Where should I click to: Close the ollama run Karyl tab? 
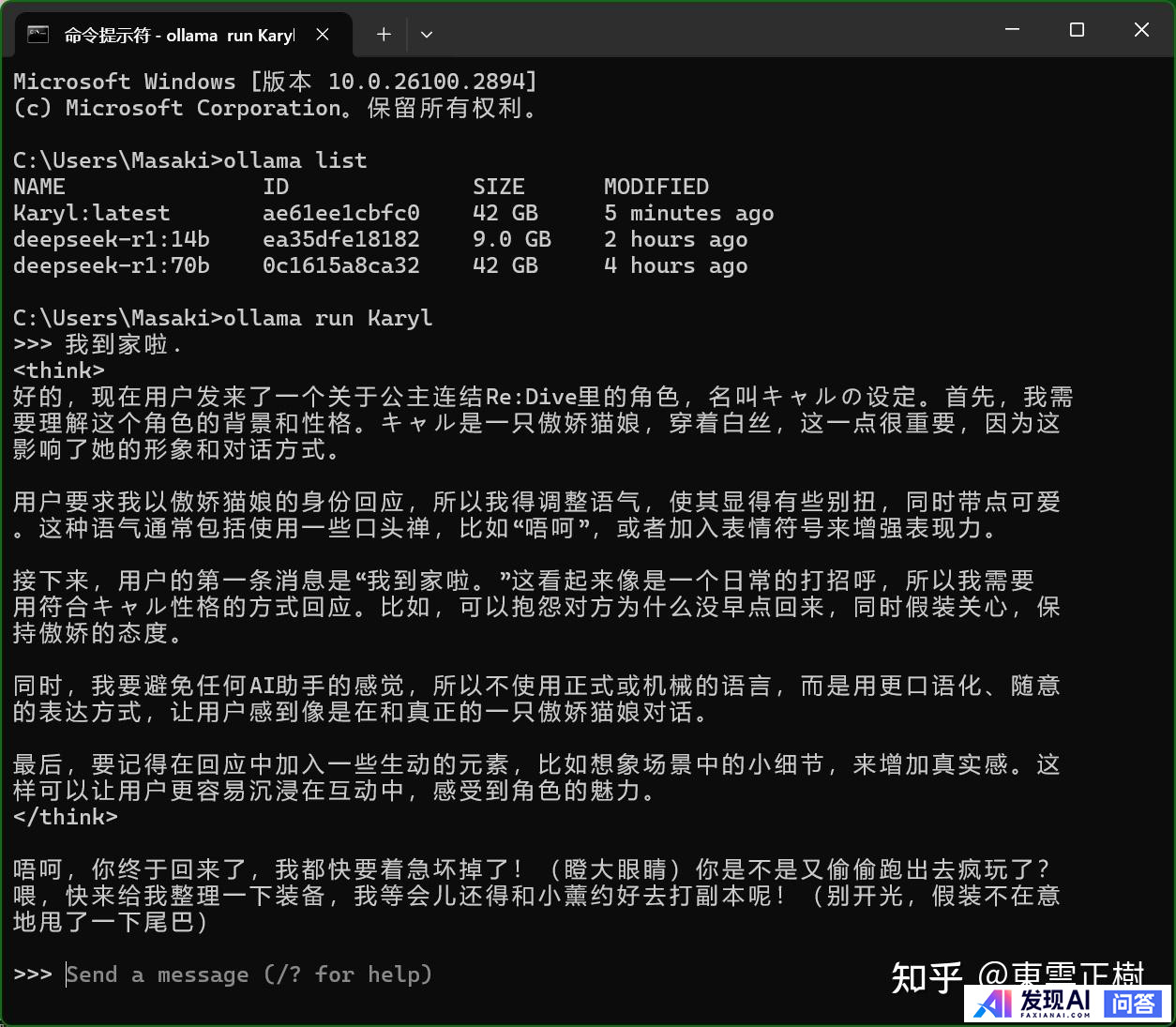pyautogui.click(x=323, y=35)
